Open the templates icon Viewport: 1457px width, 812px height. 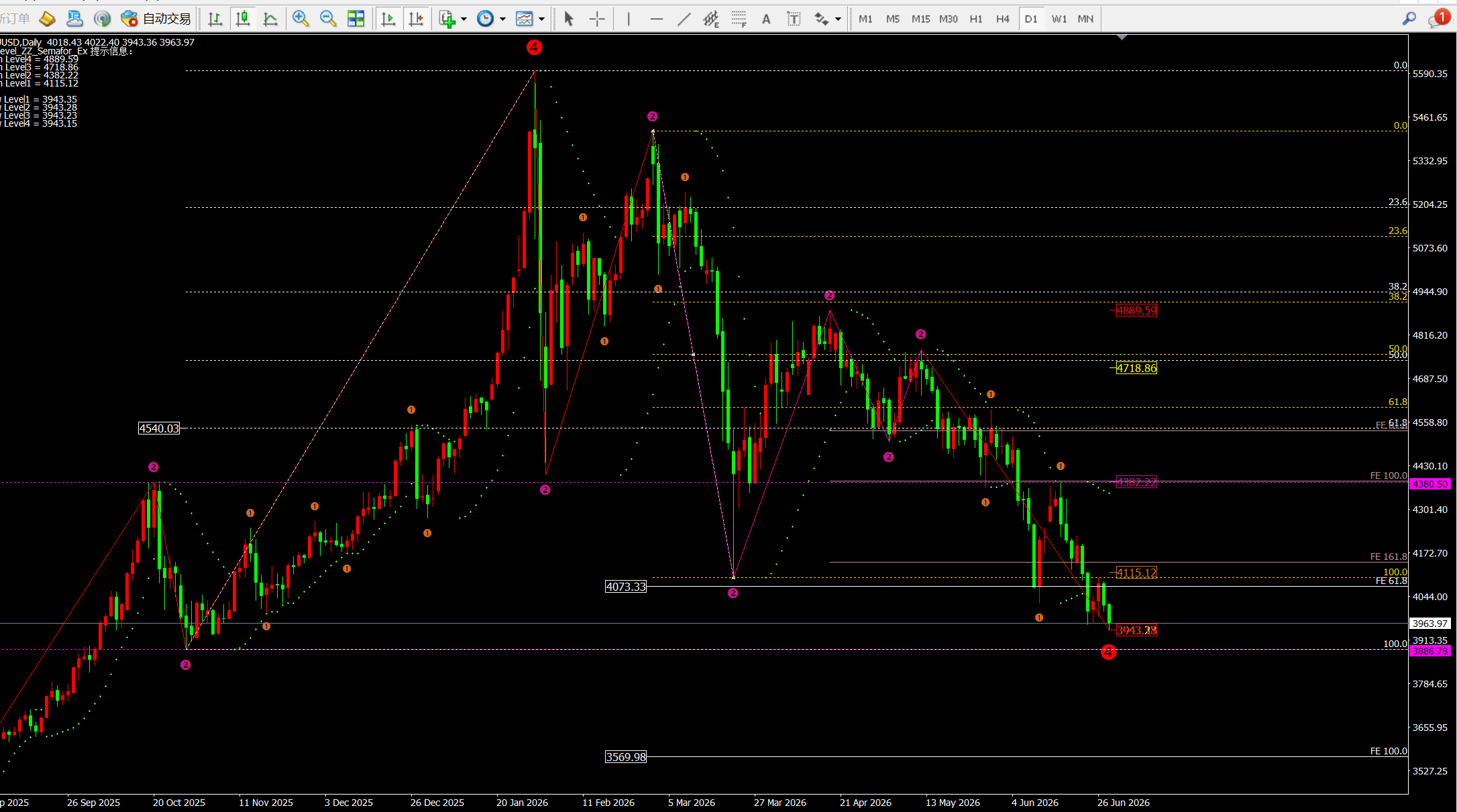pos(524,19)
